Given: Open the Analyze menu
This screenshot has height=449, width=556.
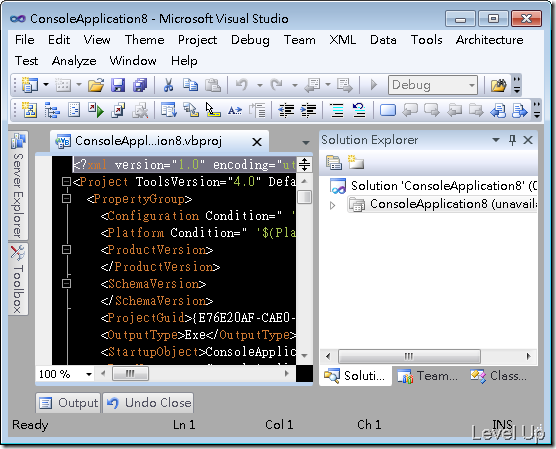Looking at the screenshot, I should click(74, 61).
